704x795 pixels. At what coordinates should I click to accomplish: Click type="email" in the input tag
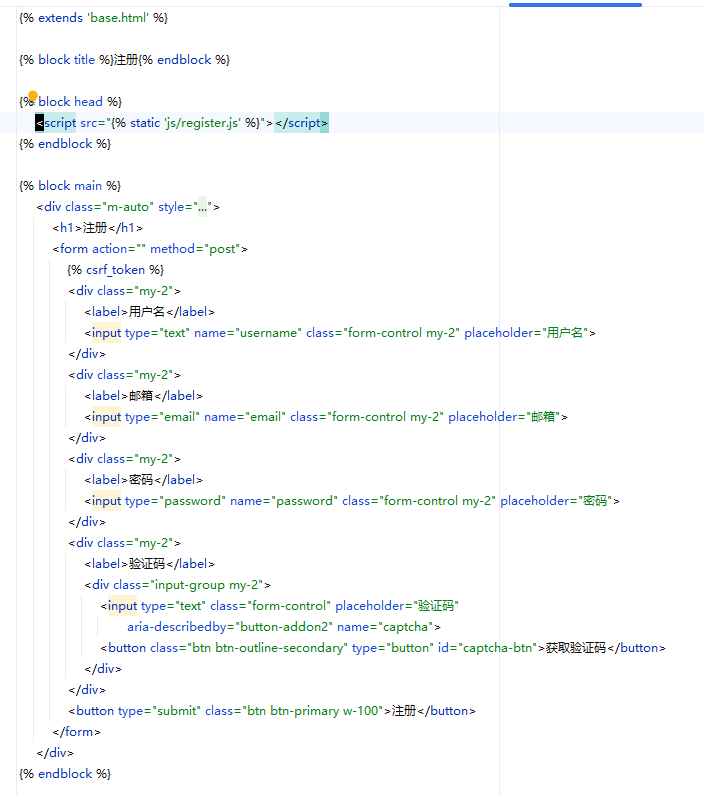pos(162,417)
